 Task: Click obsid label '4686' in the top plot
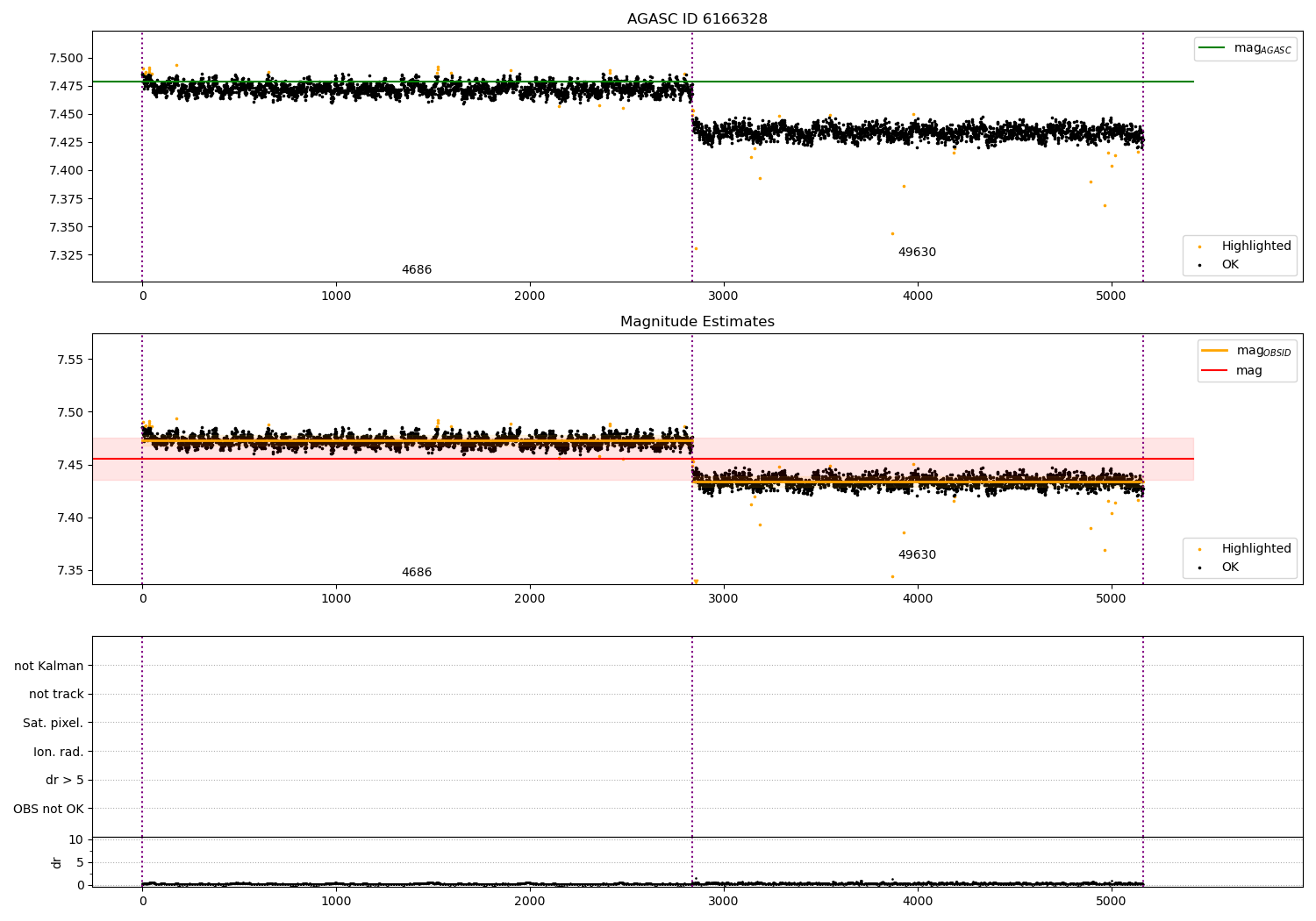[x=417, y=270]
